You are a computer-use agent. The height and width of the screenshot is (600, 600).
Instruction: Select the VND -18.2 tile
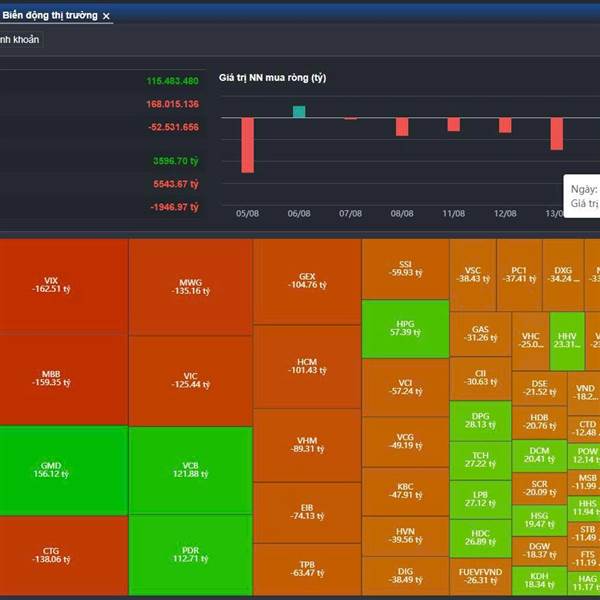tap(584, 393)
